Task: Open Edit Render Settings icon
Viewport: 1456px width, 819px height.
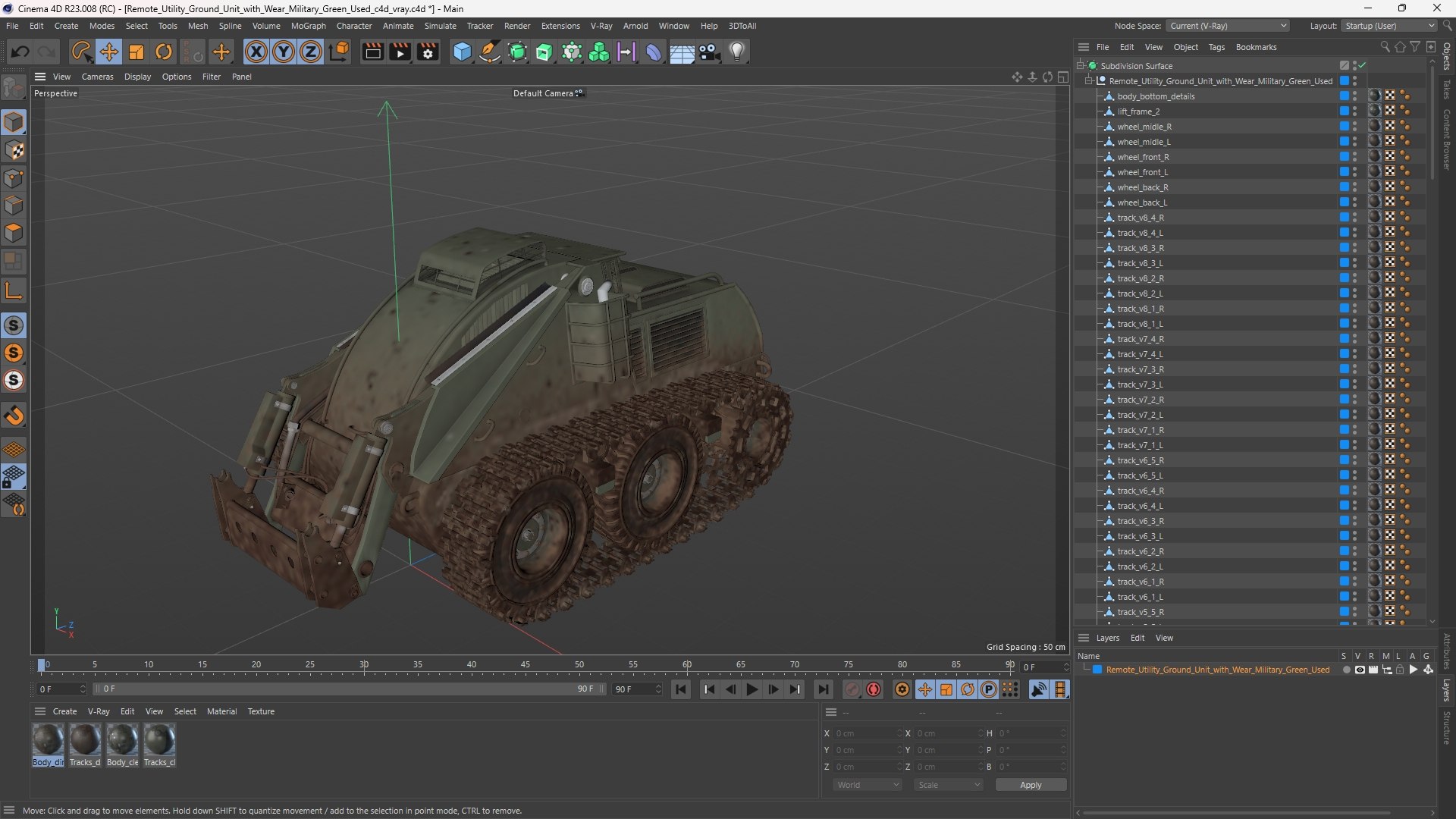Action: point(428,52)
